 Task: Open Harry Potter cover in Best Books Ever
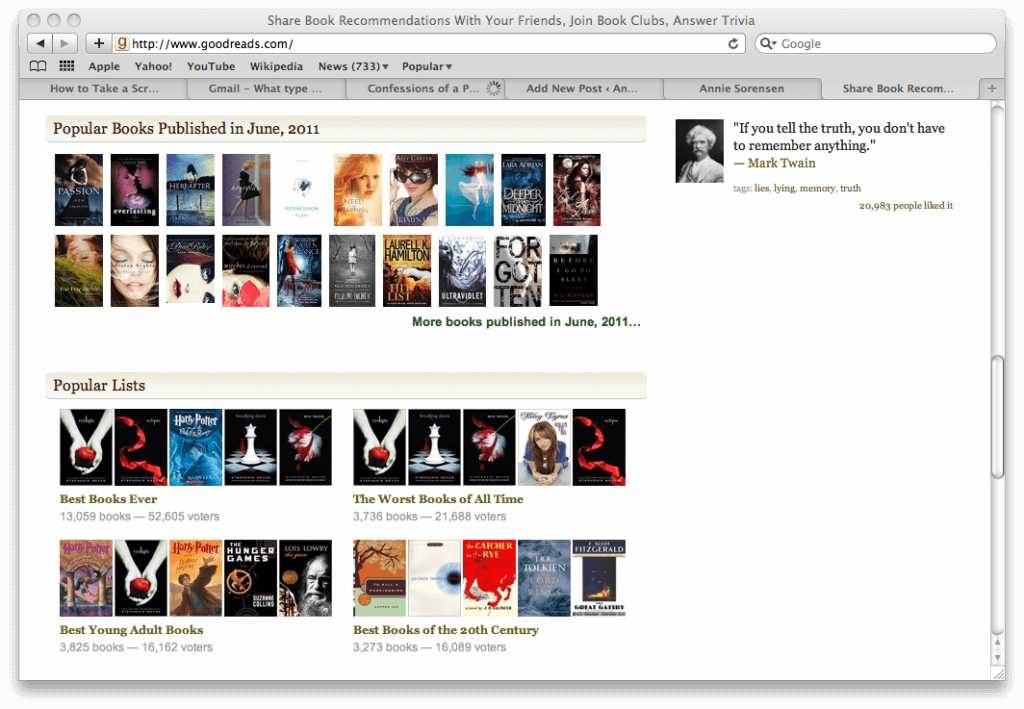click(196, 447)
